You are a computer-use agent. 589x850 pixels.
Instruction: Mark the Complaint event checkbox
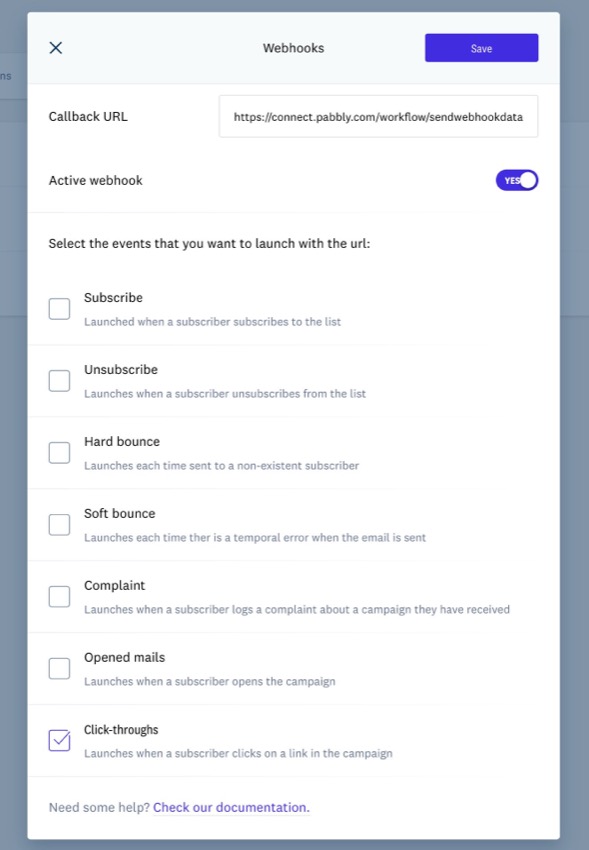coord(60,596)
